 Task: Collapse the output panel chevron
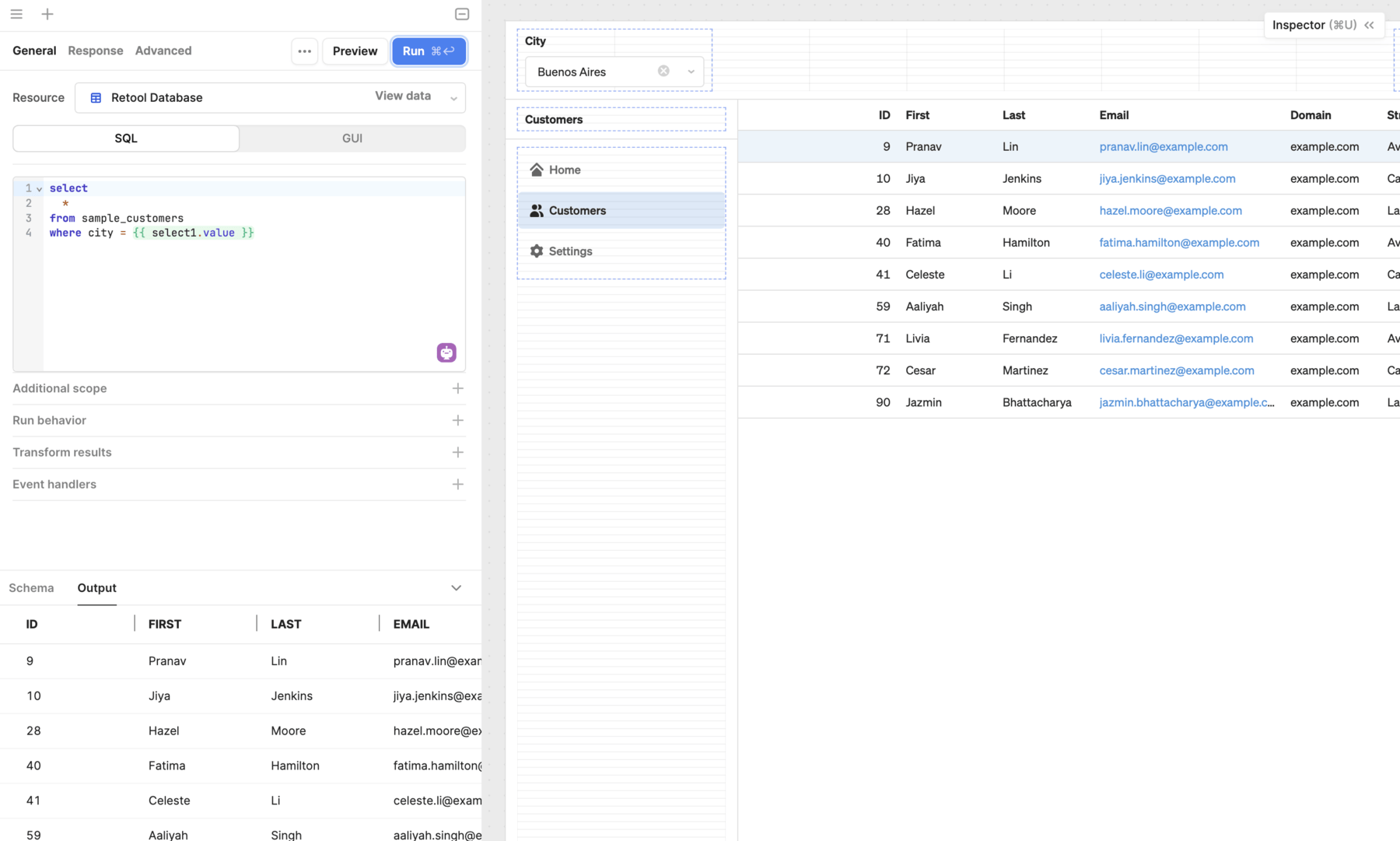[457, 588]
